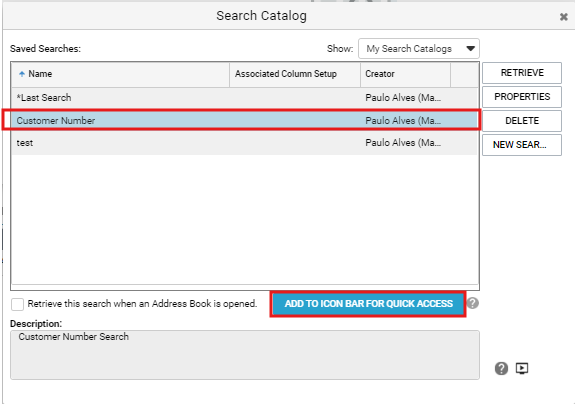Select the *Last Search row
The height and width of the screenshot is (404, 575).
(244, 98)
